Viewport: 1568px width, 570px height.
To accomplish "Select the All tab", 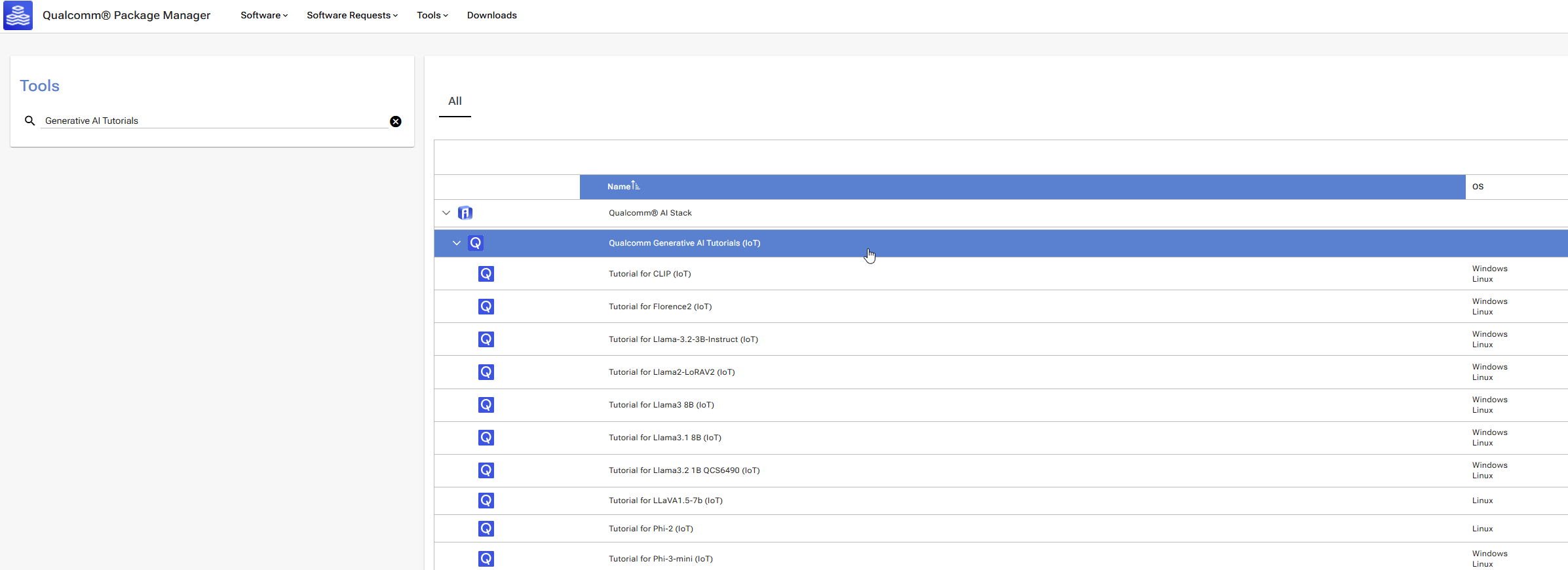I will [455, 102].
